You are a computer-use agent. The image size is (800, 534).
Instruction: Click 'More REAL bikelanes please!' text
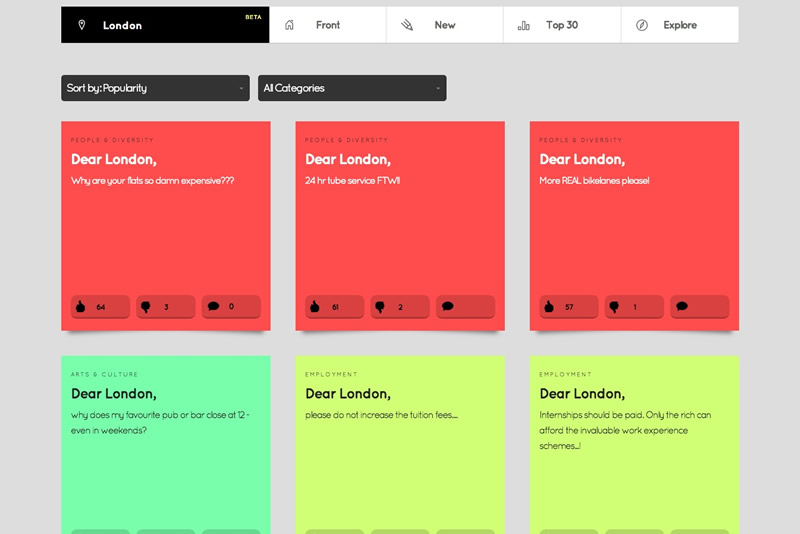click(594, 181)
